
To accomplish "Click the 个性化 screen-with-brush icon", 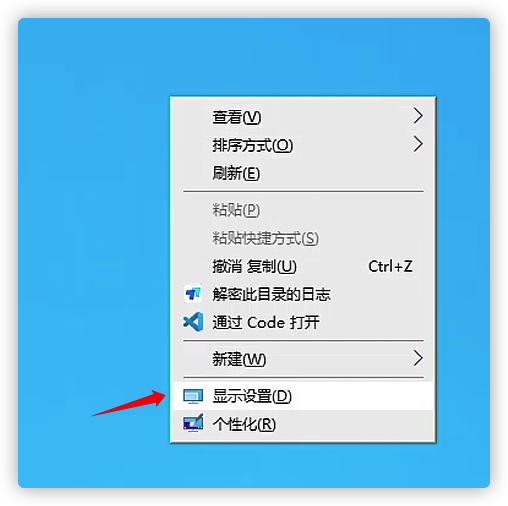I will (193, 423).
